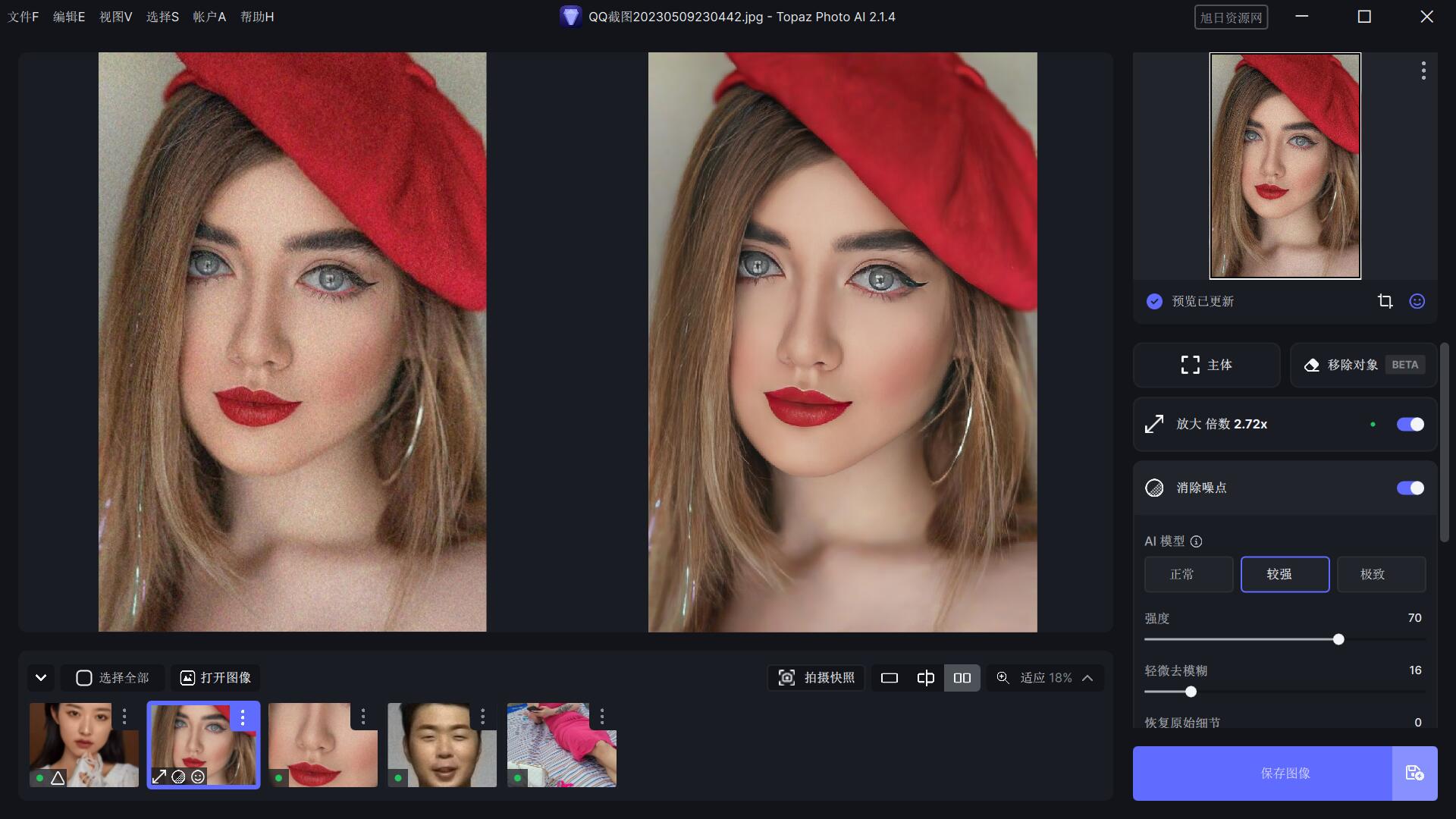Toggle the 放大 upscale switch

click(x=1410, y=424)
